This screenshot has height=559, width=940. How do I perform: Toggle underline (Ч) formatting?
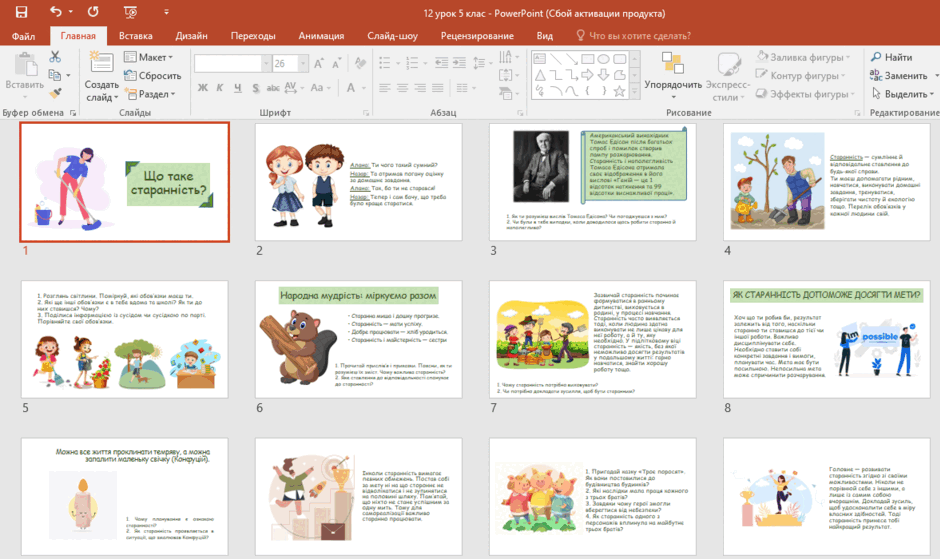click(x=237, y=88)
